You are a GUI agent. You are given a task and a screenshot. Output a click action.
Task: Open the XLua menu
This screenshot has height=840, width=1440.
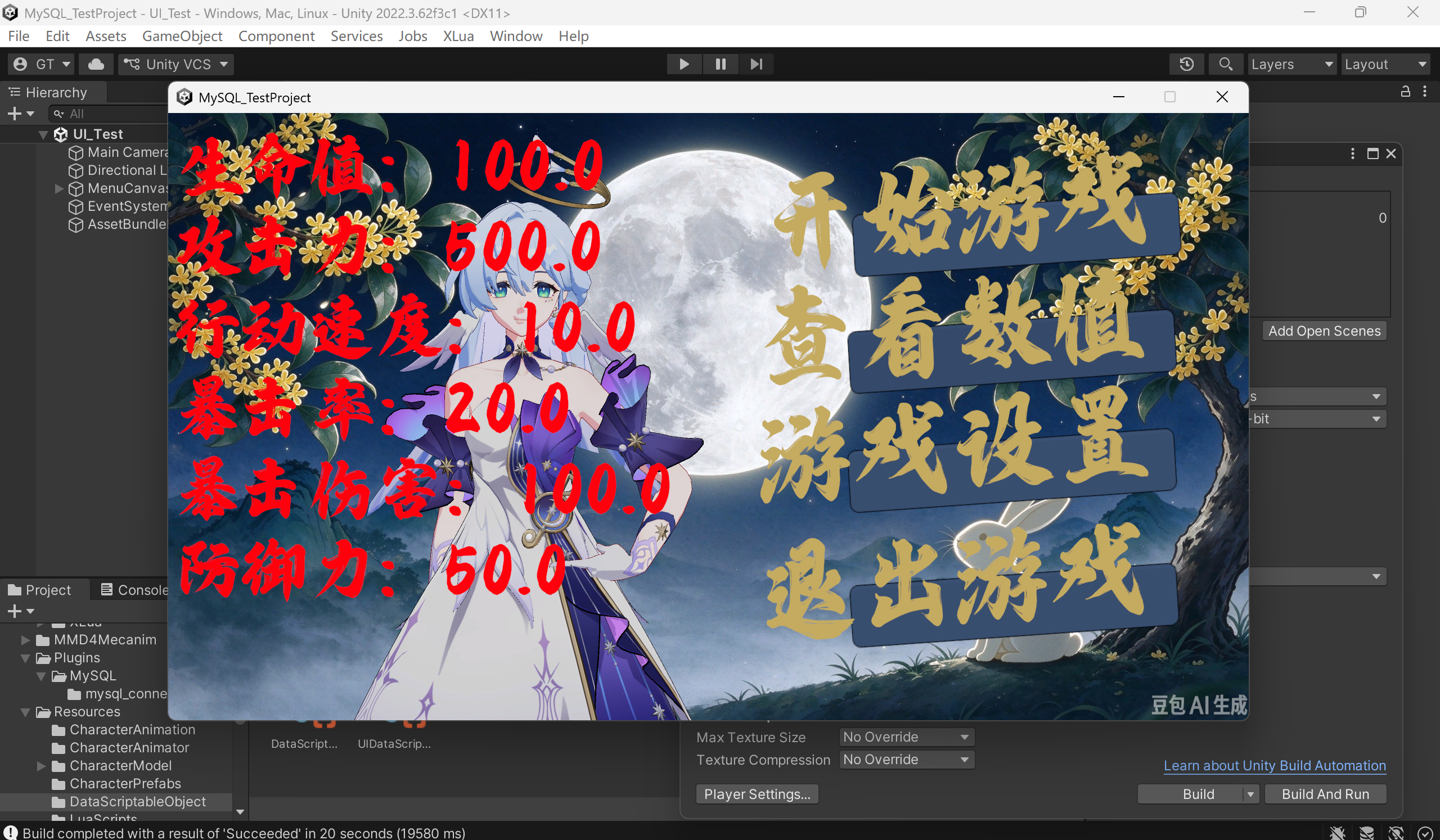pyautogui.click(x=458, y=36)
